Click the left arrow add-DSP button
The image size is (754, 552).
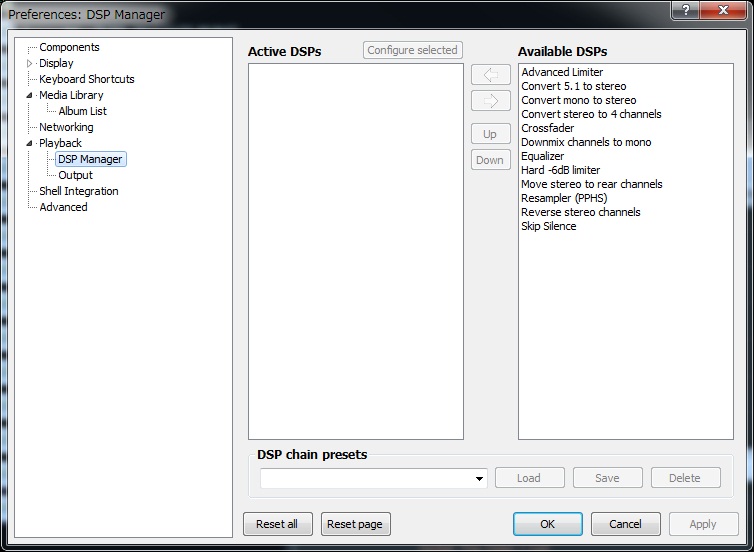click(490, 75)
